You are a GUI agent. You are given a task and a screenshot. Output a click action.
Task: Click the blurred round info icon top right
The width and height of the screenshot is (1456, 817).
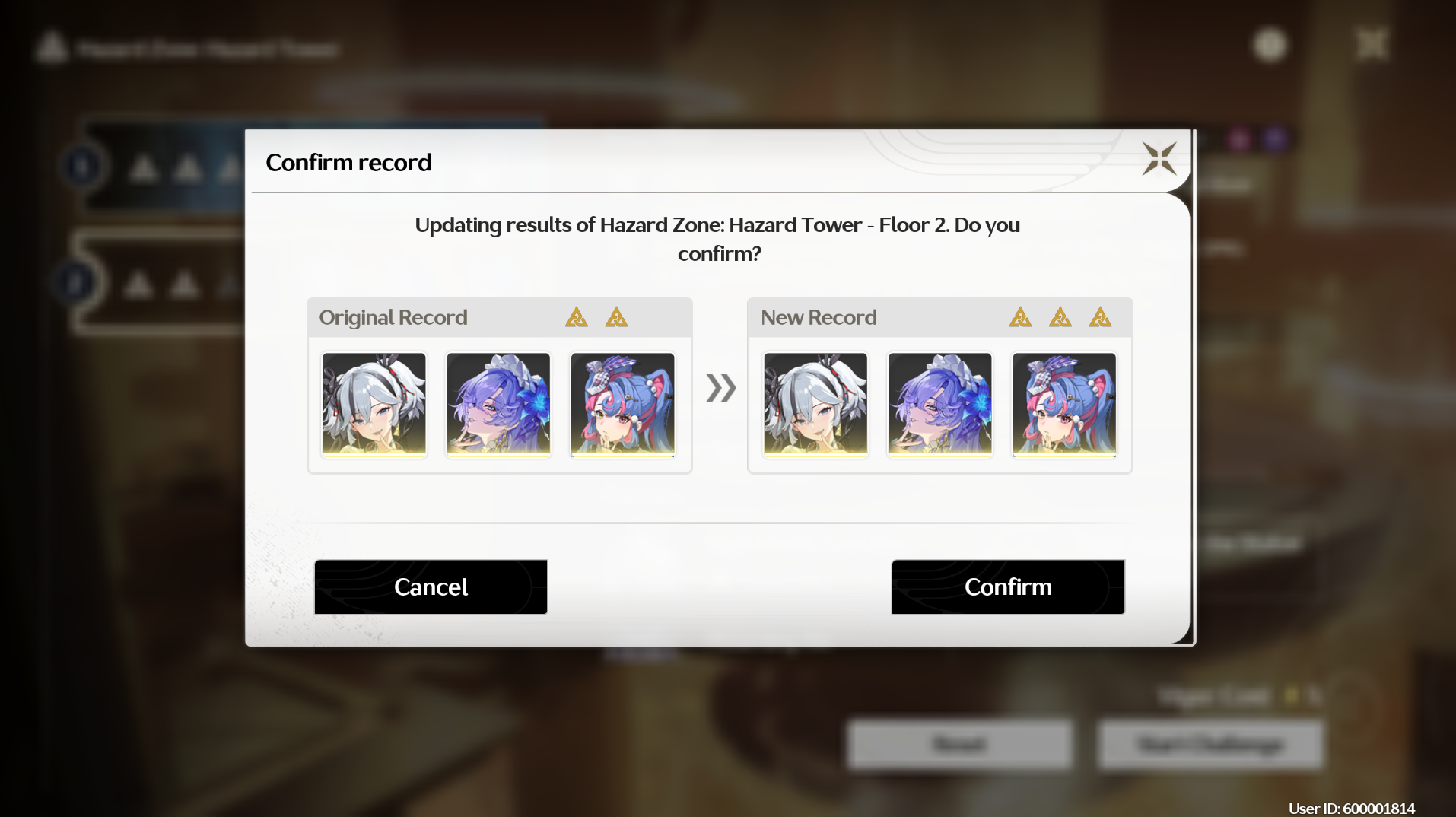coord(1270,45)
